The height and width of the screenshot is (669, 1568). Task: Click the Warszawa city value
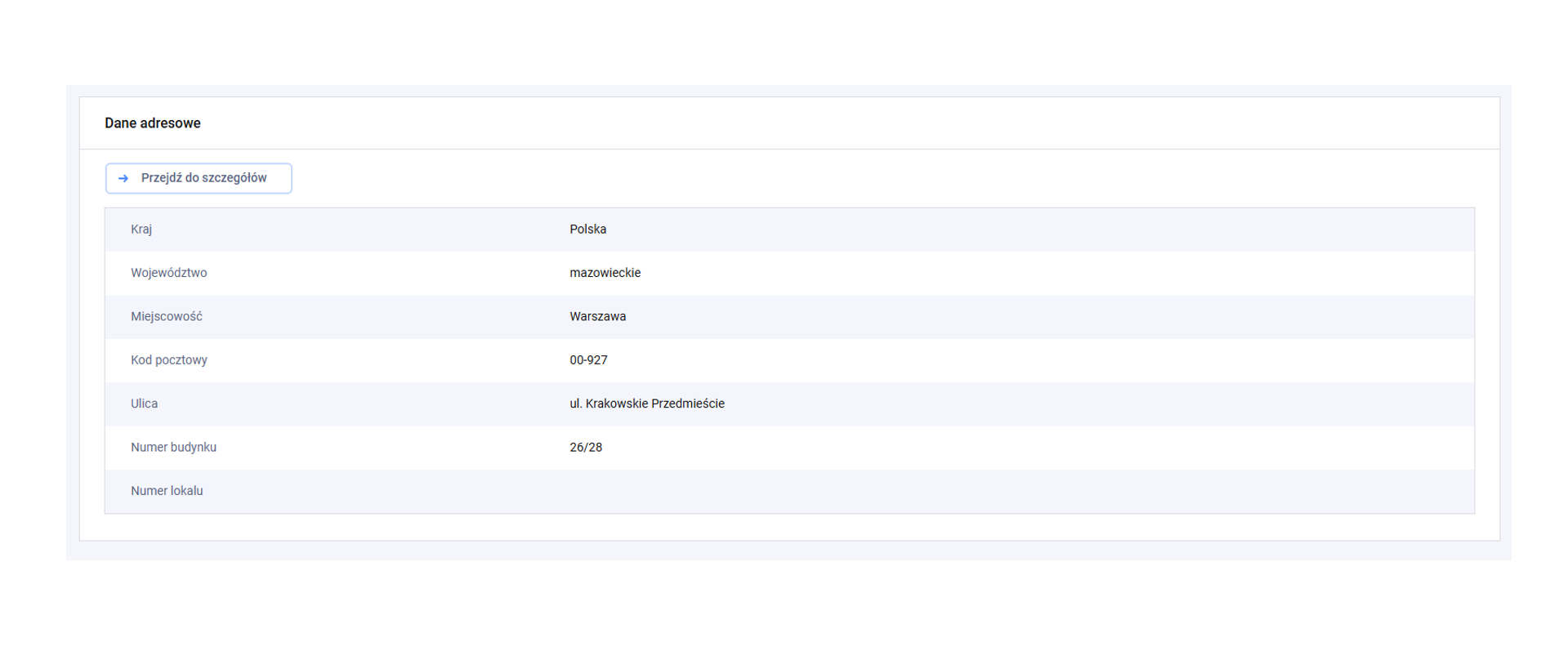[x=597, y=317]
